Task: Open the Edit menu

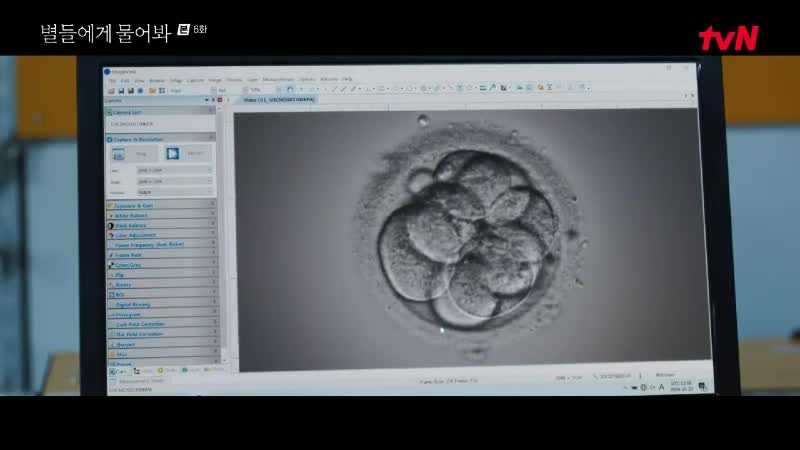Action: 124,81
